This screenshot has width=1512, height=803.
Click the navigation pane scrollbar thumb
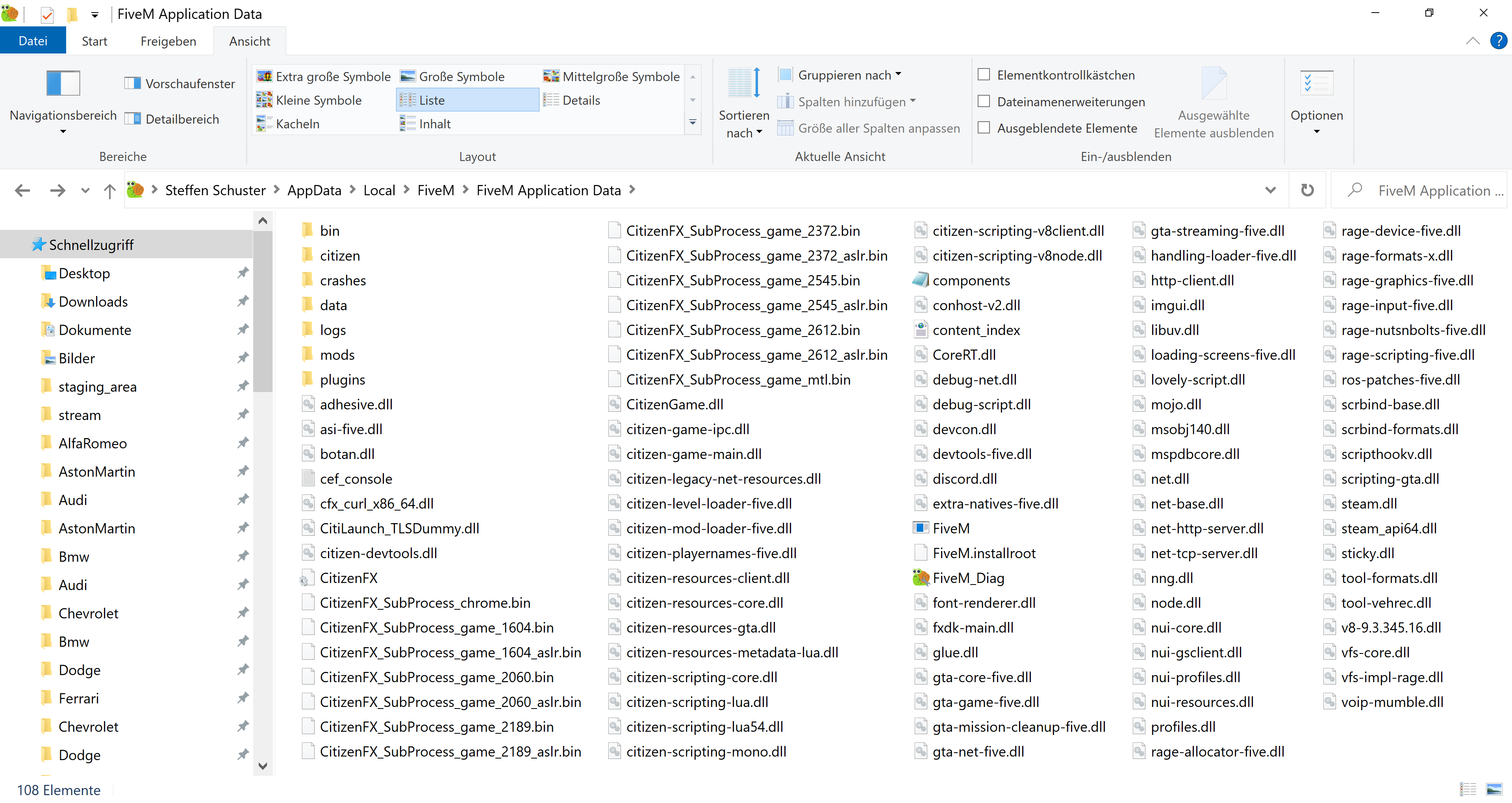coord(262,311)
